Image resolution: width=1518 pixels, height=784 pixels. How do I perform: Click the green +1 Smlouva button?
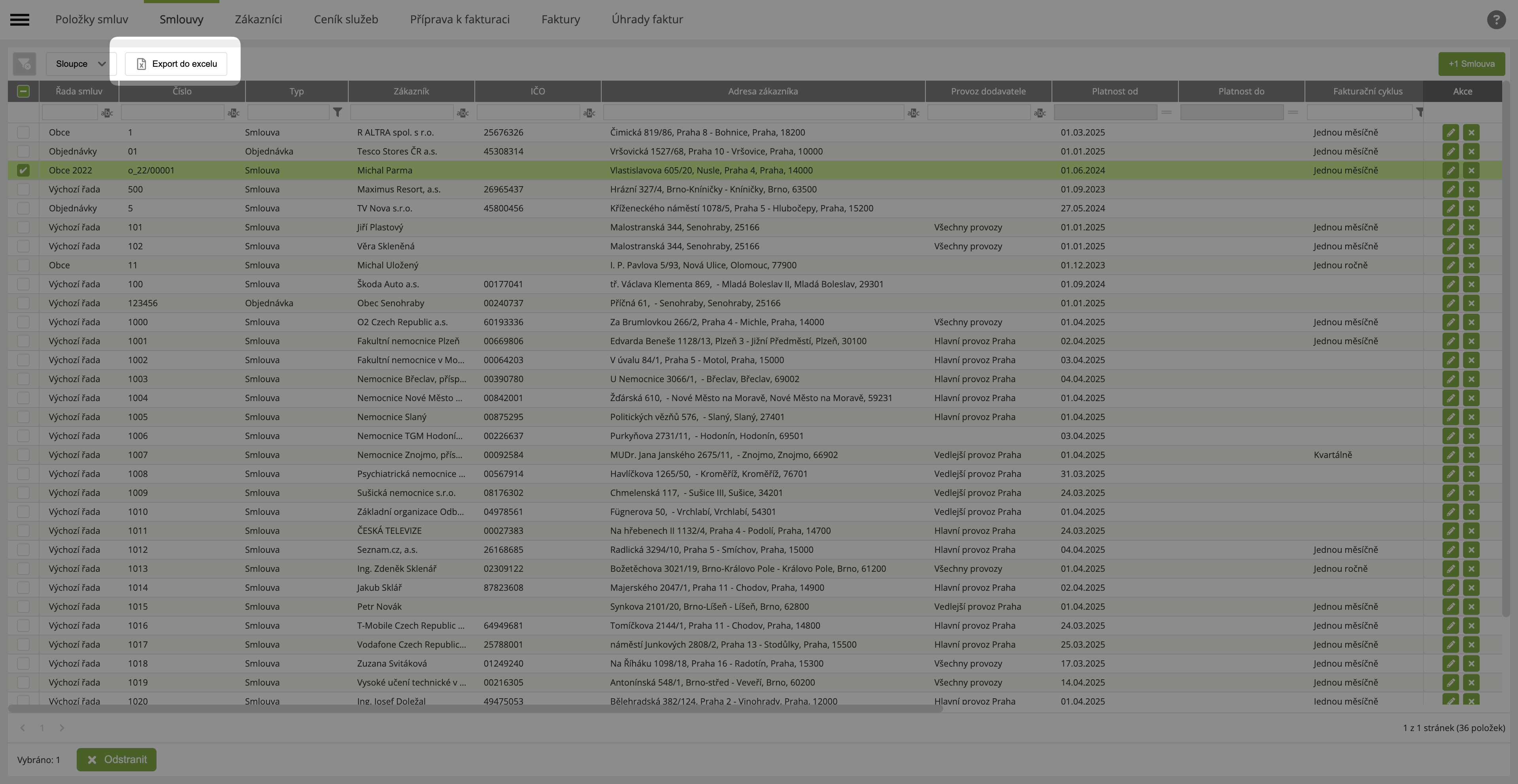[1471, 64]
